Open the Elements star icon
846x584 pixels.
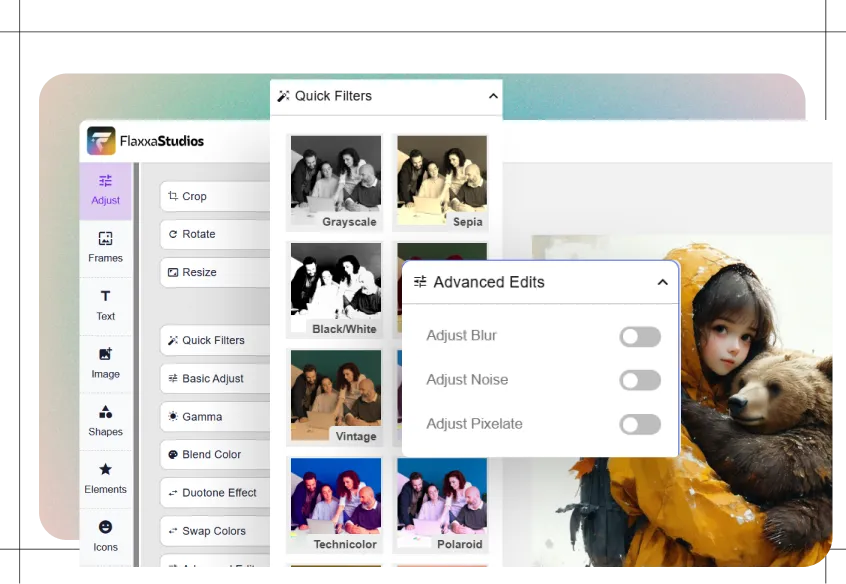coord(105,478)
